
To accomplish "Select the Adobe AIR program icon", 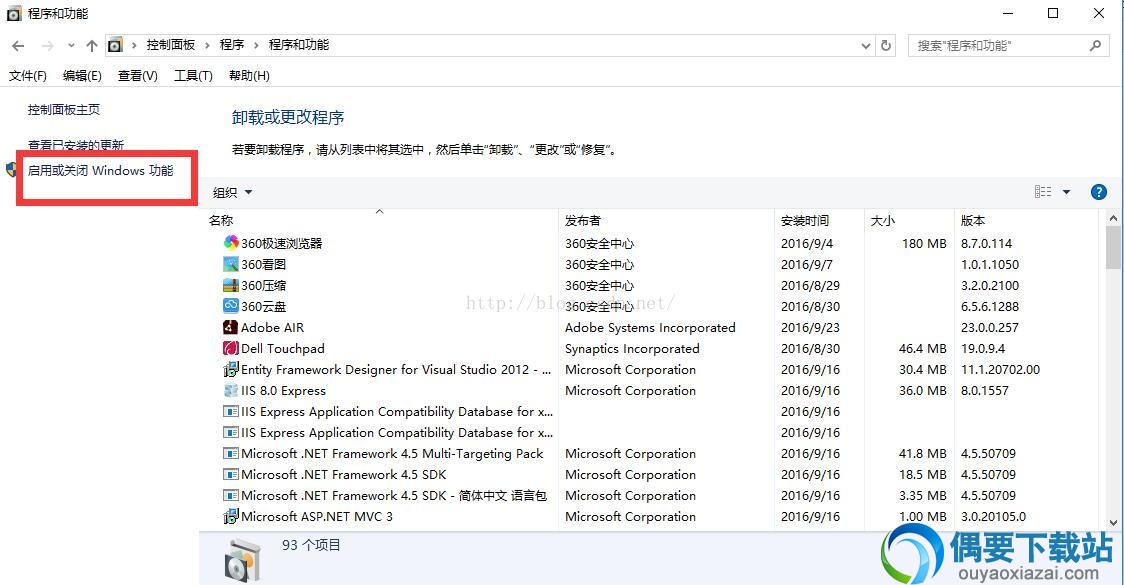I will coord(231,327).
